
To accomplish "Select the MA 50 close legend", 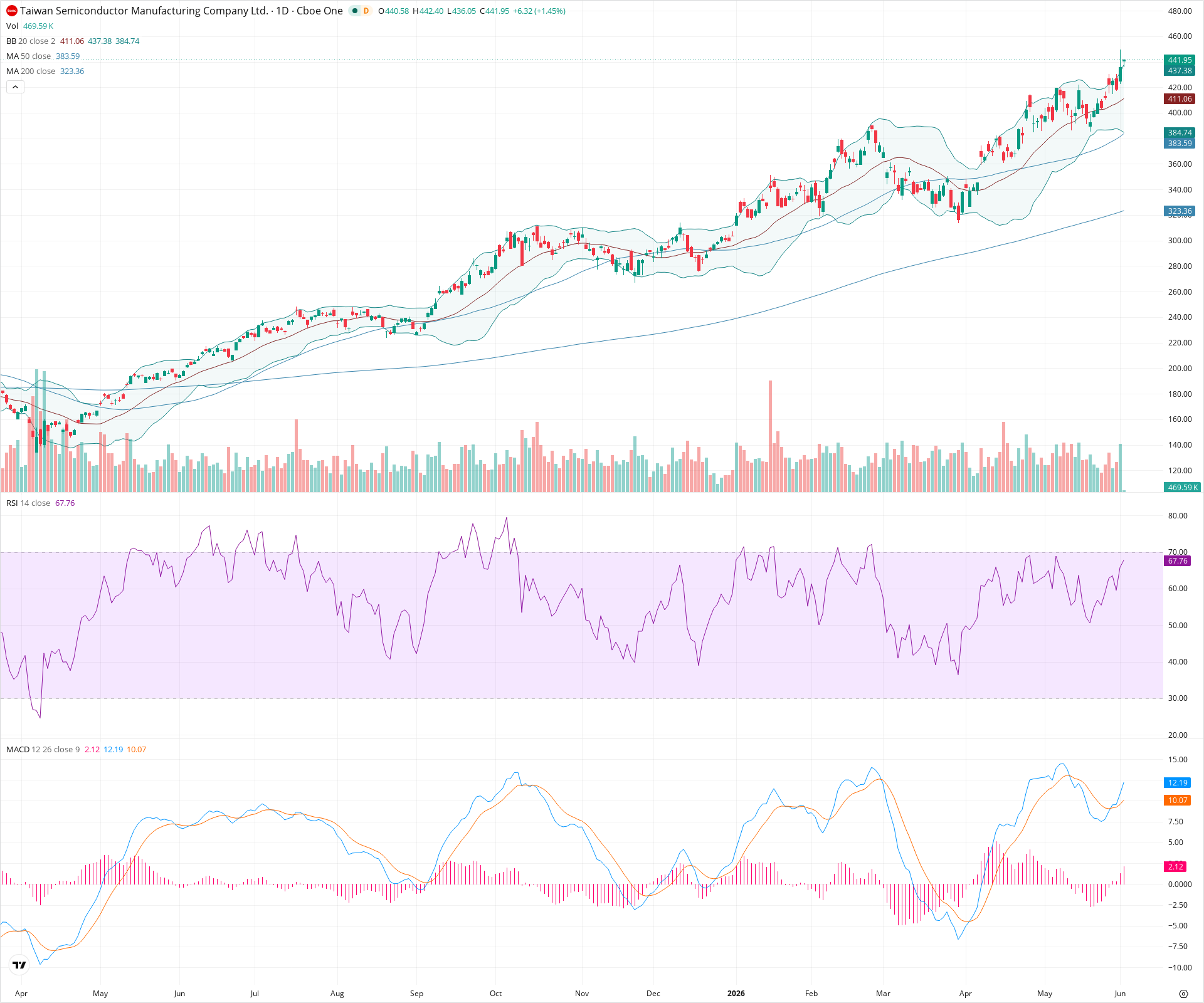I will [28, 56].
